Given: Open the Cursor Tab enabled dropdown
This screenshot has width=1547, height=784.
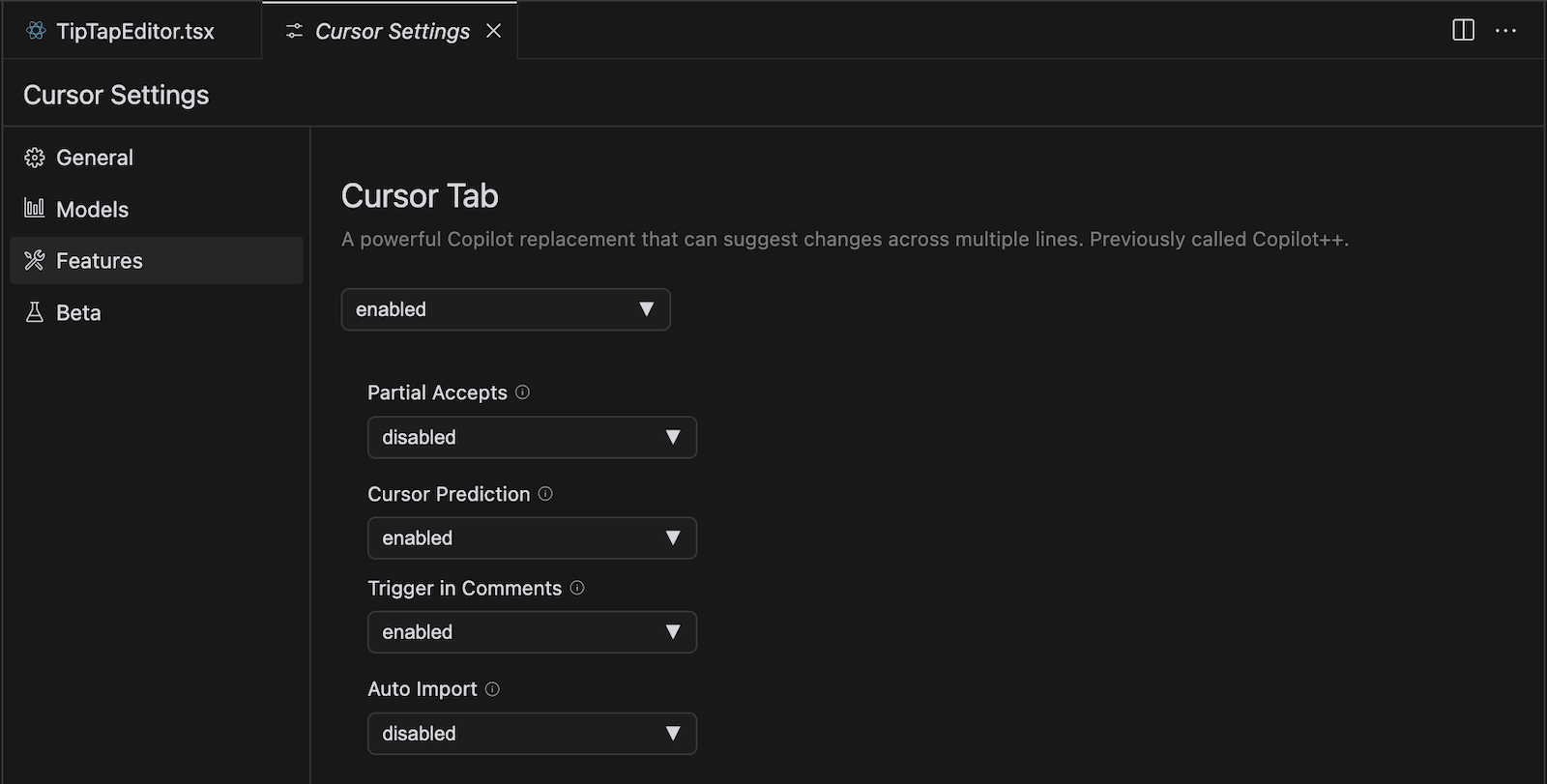Looking at the screenshot, I should tap(505, 309).
